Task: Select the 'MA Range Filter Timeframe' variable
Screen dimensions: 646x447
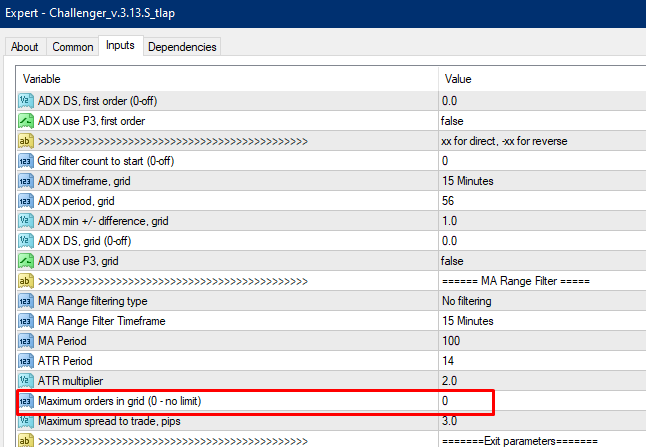Action: 102,321
